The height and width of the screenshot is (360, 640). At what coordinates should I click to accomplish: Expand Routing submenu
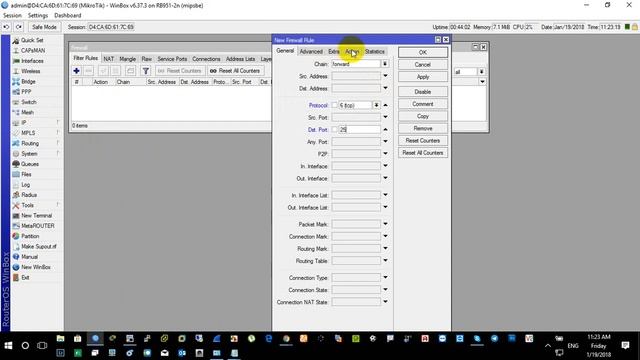(x=30, y=143)
